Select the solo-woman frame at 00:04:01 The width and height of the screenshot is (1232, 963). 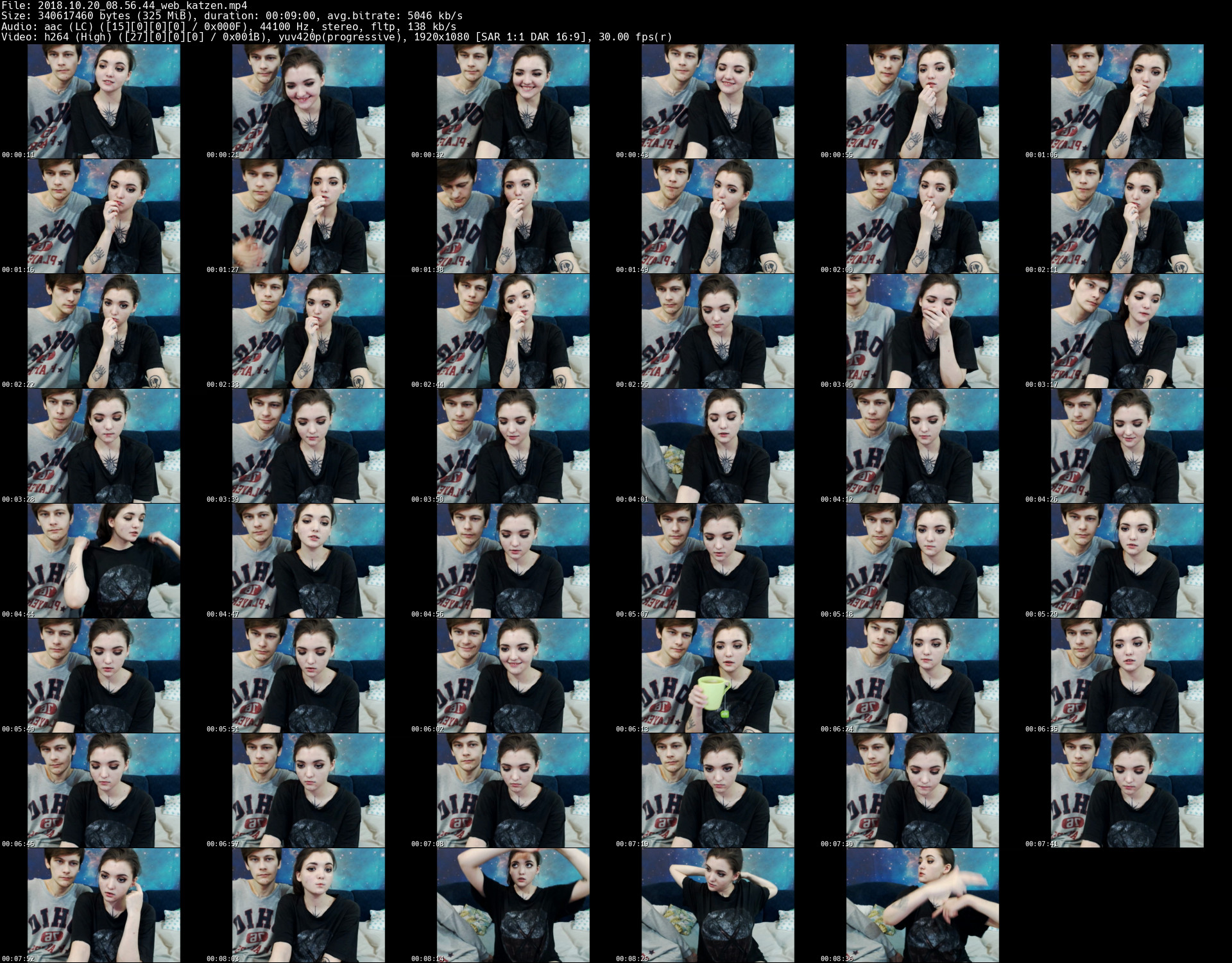718,446
